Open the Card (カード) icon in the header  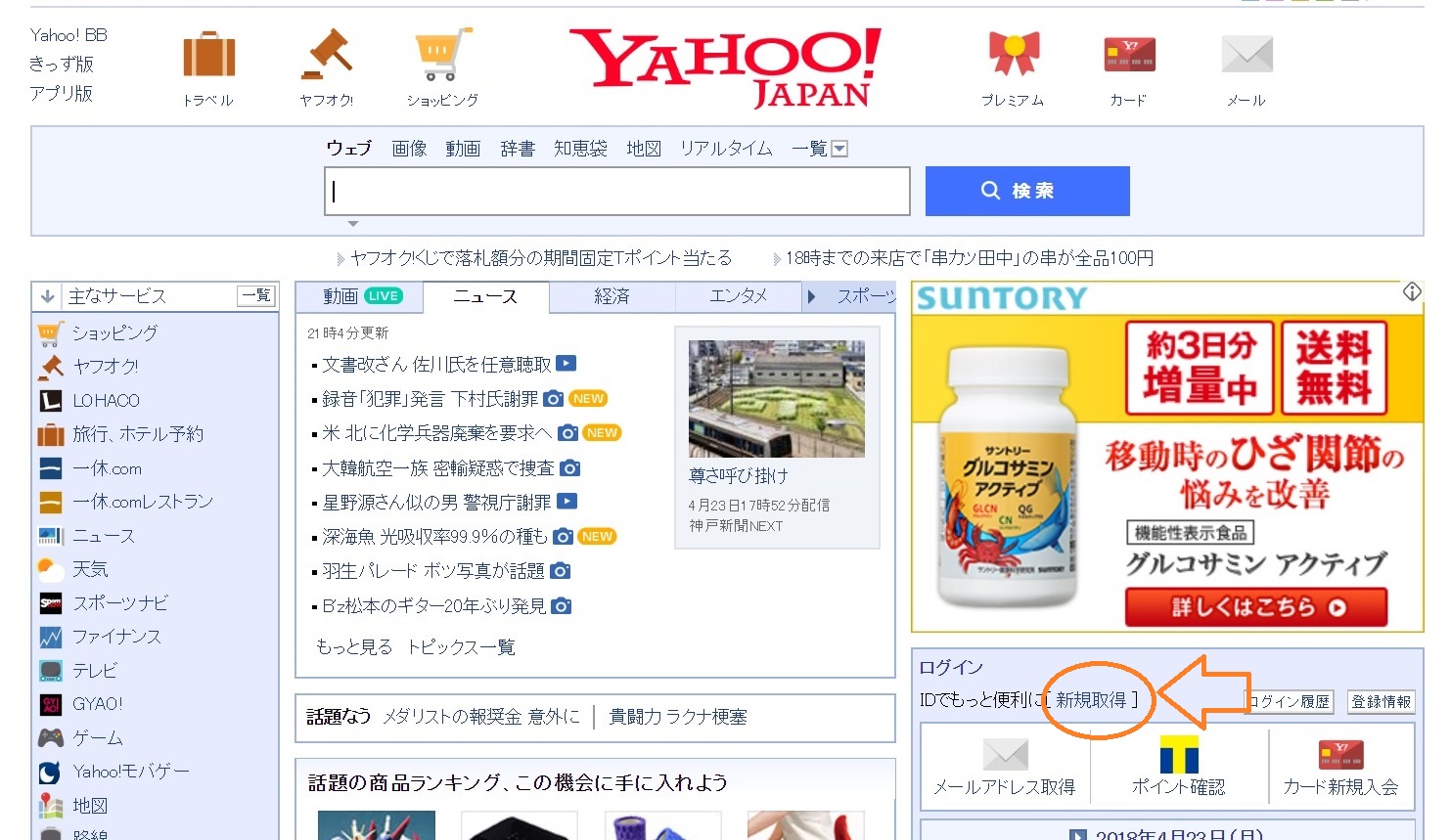[1129, 54]
